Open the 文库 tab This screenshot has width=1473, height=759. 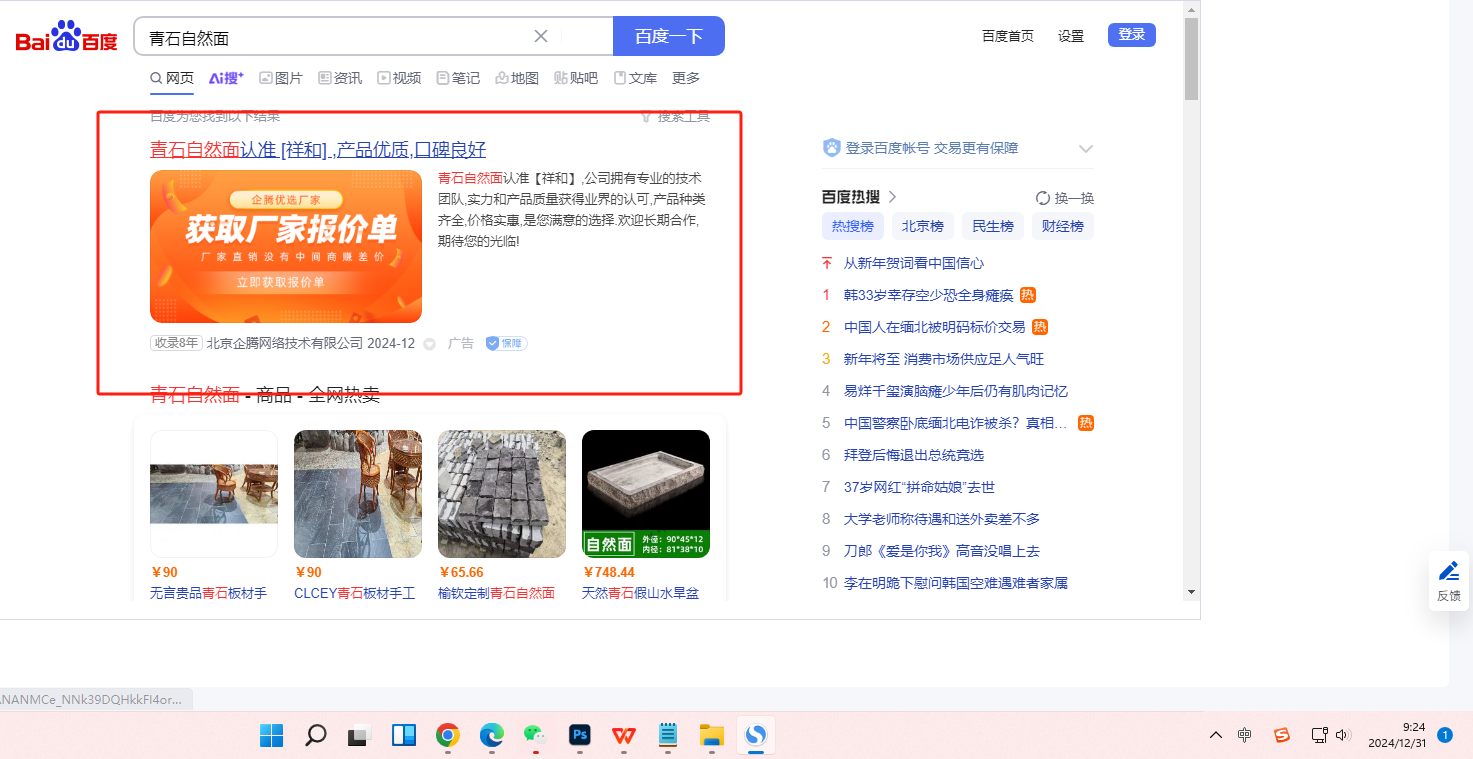pos(635,78)
